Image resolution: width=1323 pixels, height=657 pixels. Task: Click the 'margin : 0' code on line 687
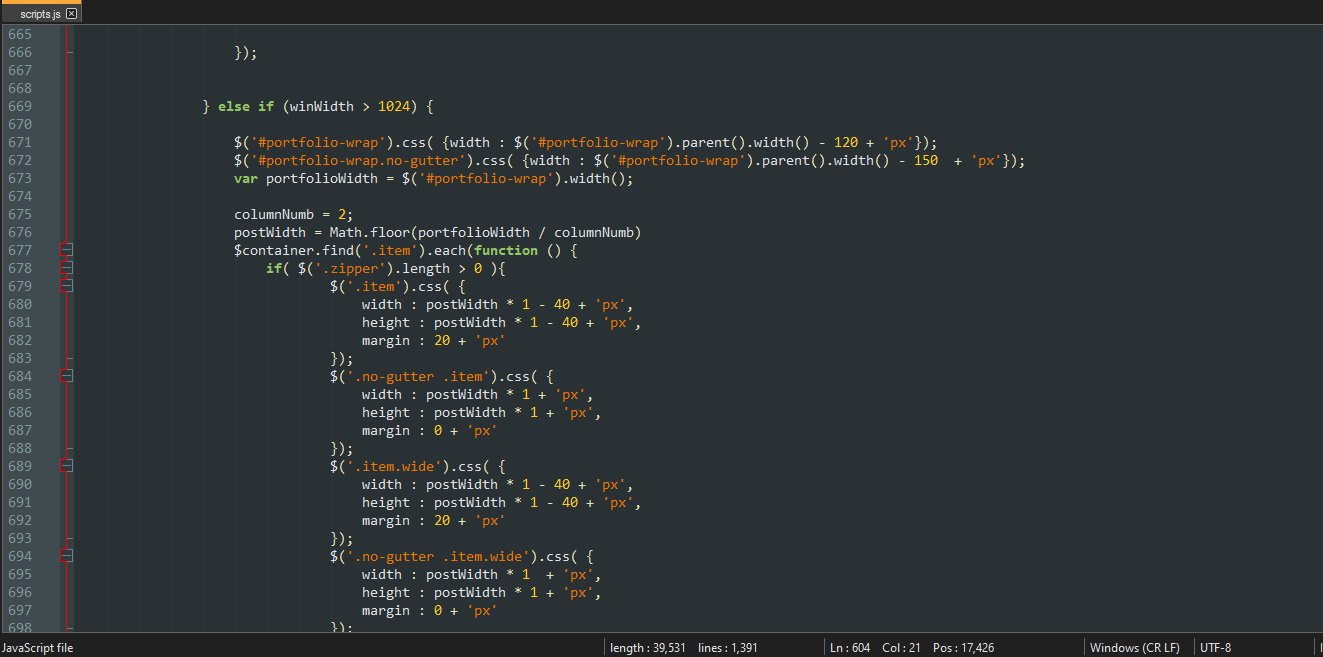point(430,430)
